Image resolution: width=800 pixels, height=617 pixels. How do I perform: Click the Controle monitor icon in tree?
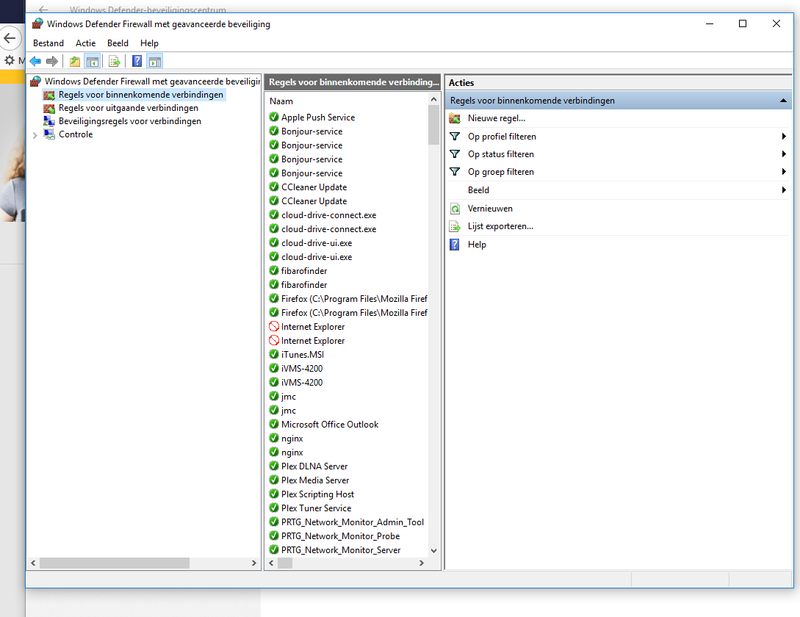[x=49, y=134]
